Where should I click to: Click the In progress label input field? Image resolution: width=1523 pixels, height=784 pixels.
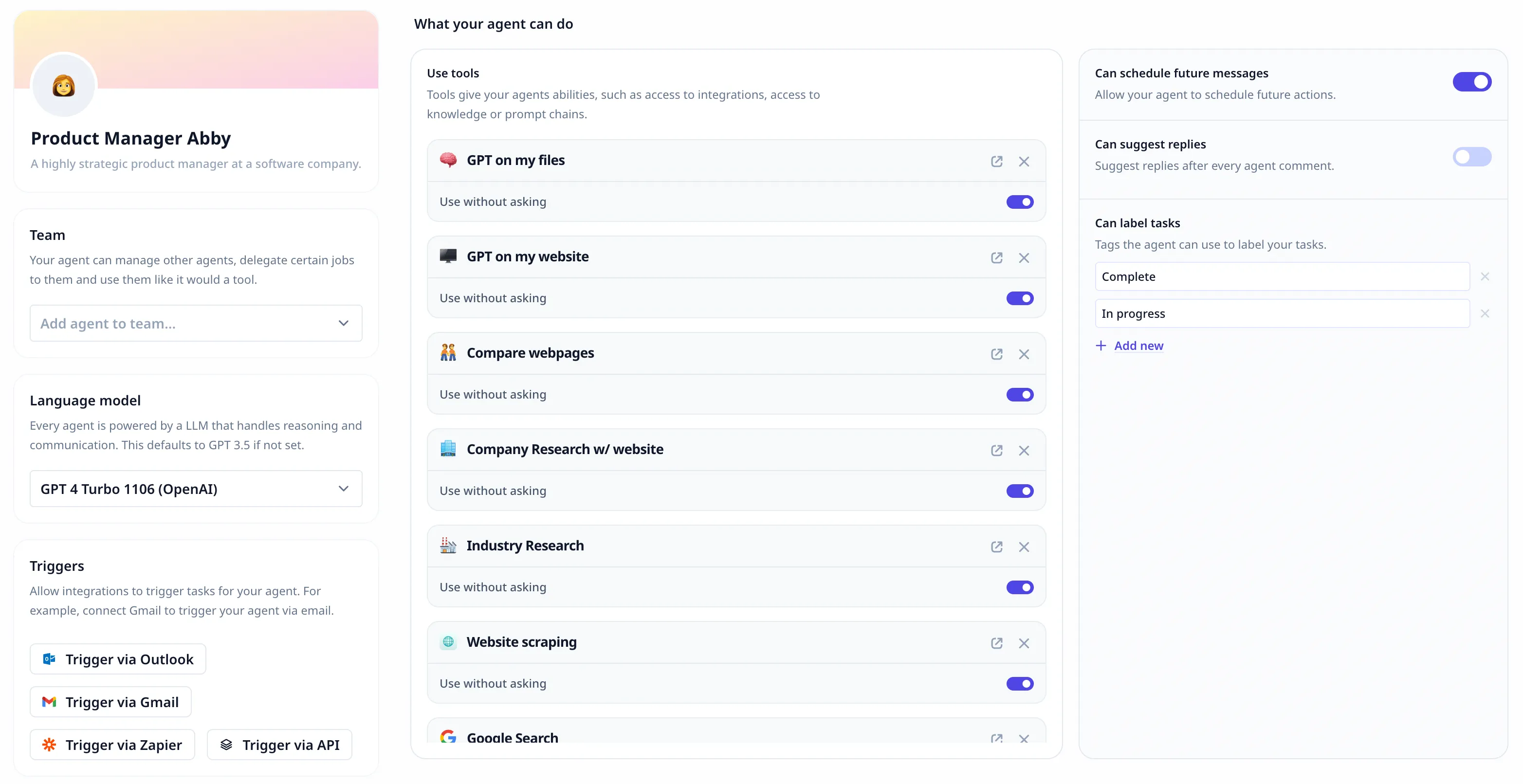tap(1281, 314)
